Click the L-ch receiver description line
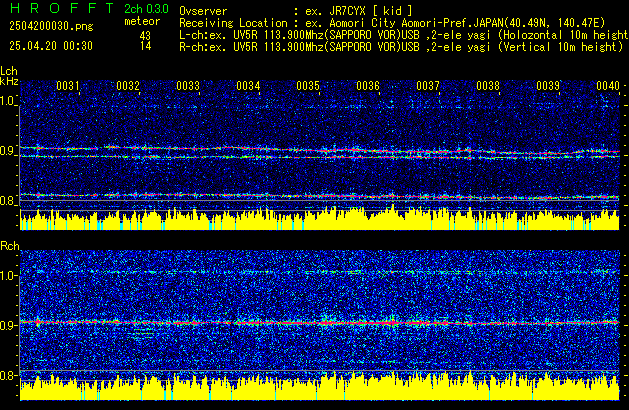 (x=404, y=35)
